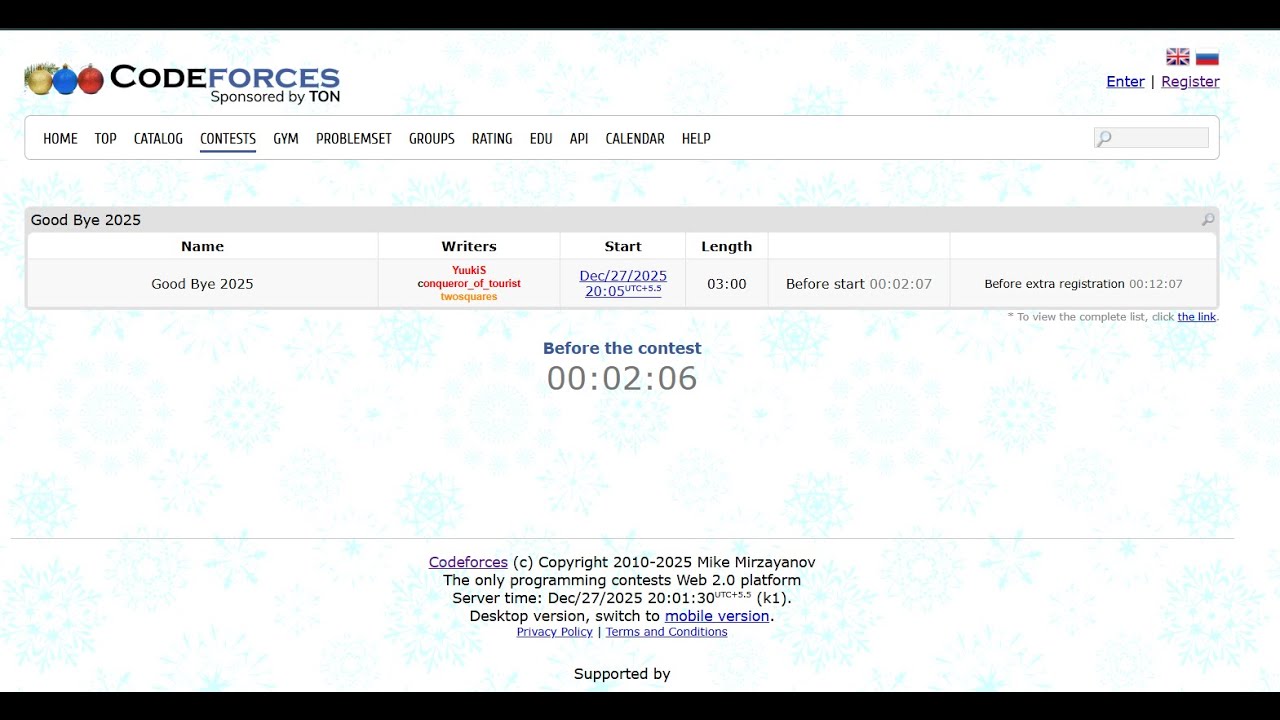This screenshot has height=720, width=1280.
Task: Open the TOP menu item
Action: tap(106, 139)
